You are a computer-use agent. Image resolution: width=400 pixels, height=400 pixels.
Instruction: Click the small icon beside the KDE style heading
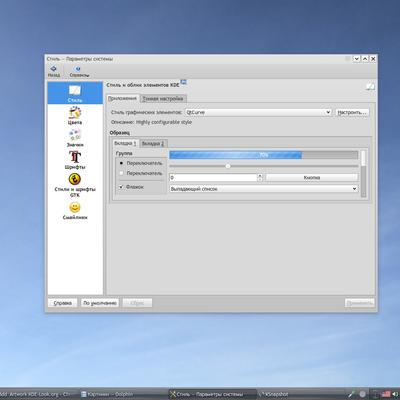(184, 82)
